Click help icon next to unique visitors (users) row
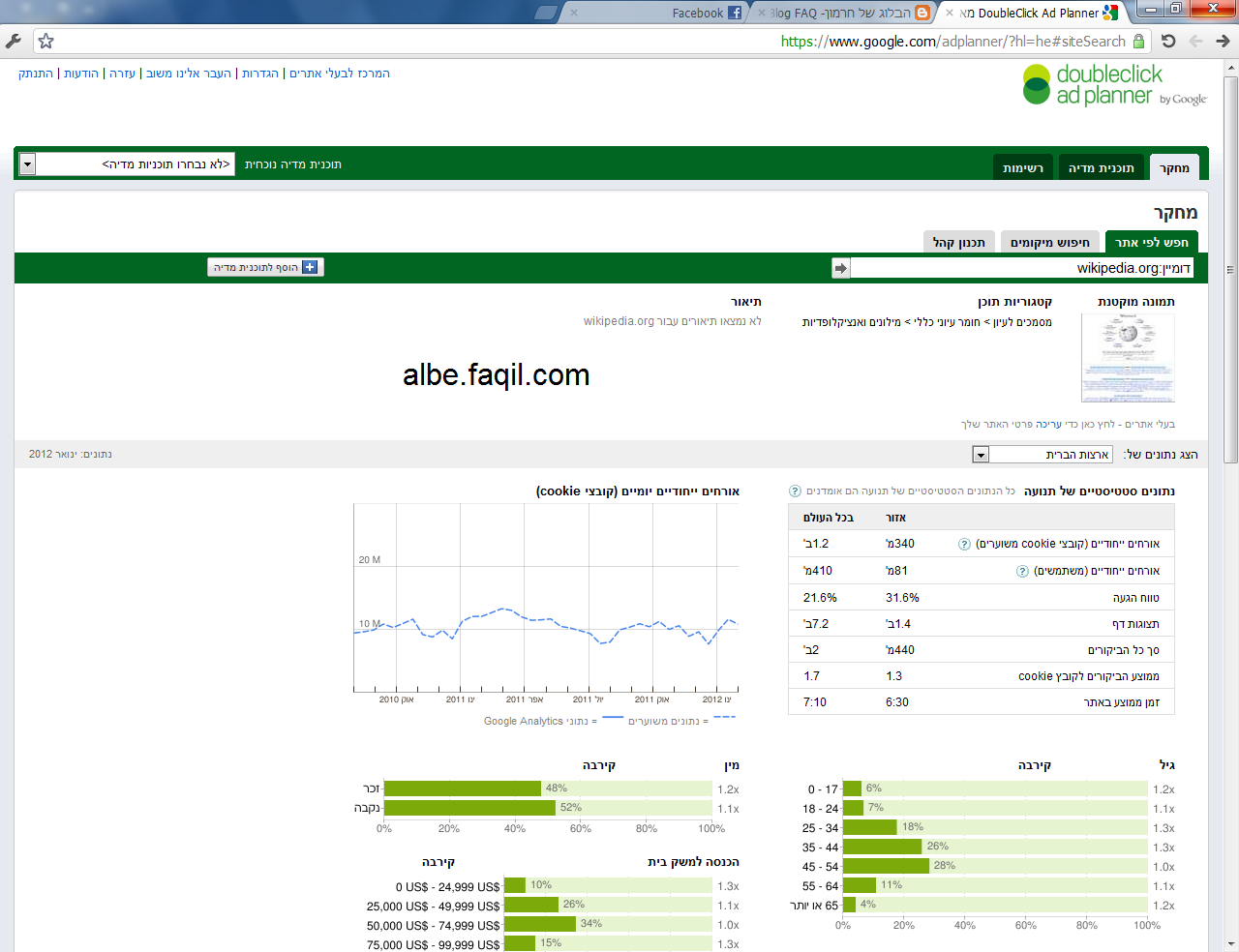1239x952 pixels. click(1022, 572)
